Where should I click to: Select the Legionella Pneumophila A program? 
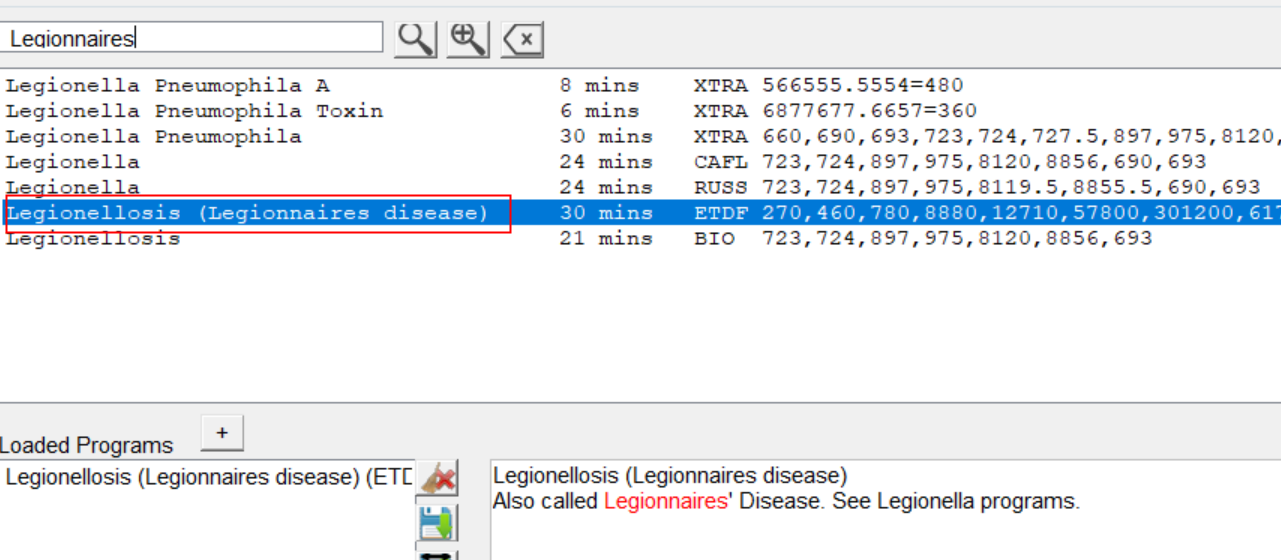pos(167,86)
